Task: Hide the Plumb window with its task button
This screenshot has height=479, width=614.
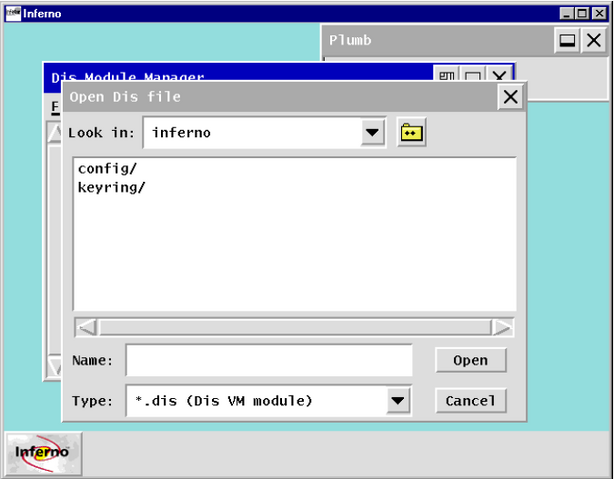Action: (x=567, y=40)
